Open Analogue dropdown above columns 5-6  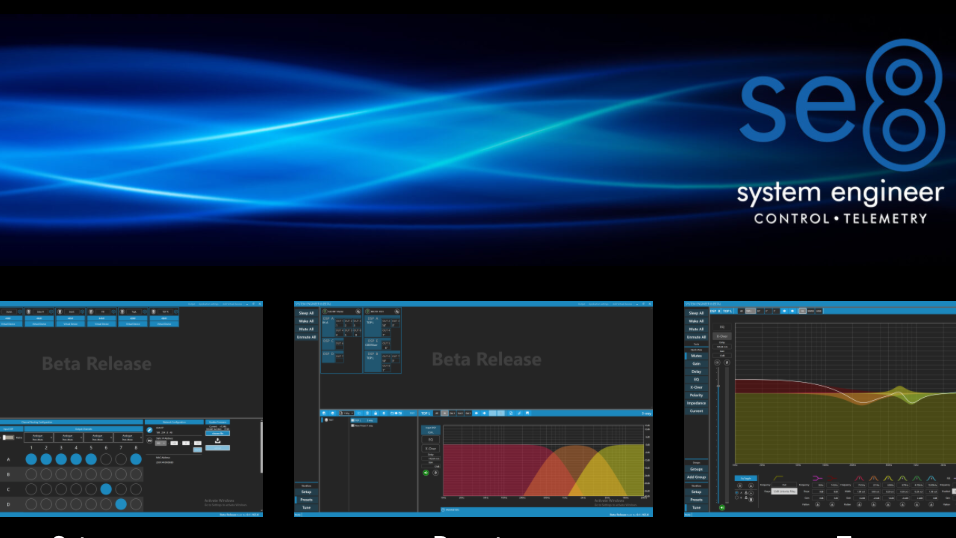[99, 437]
